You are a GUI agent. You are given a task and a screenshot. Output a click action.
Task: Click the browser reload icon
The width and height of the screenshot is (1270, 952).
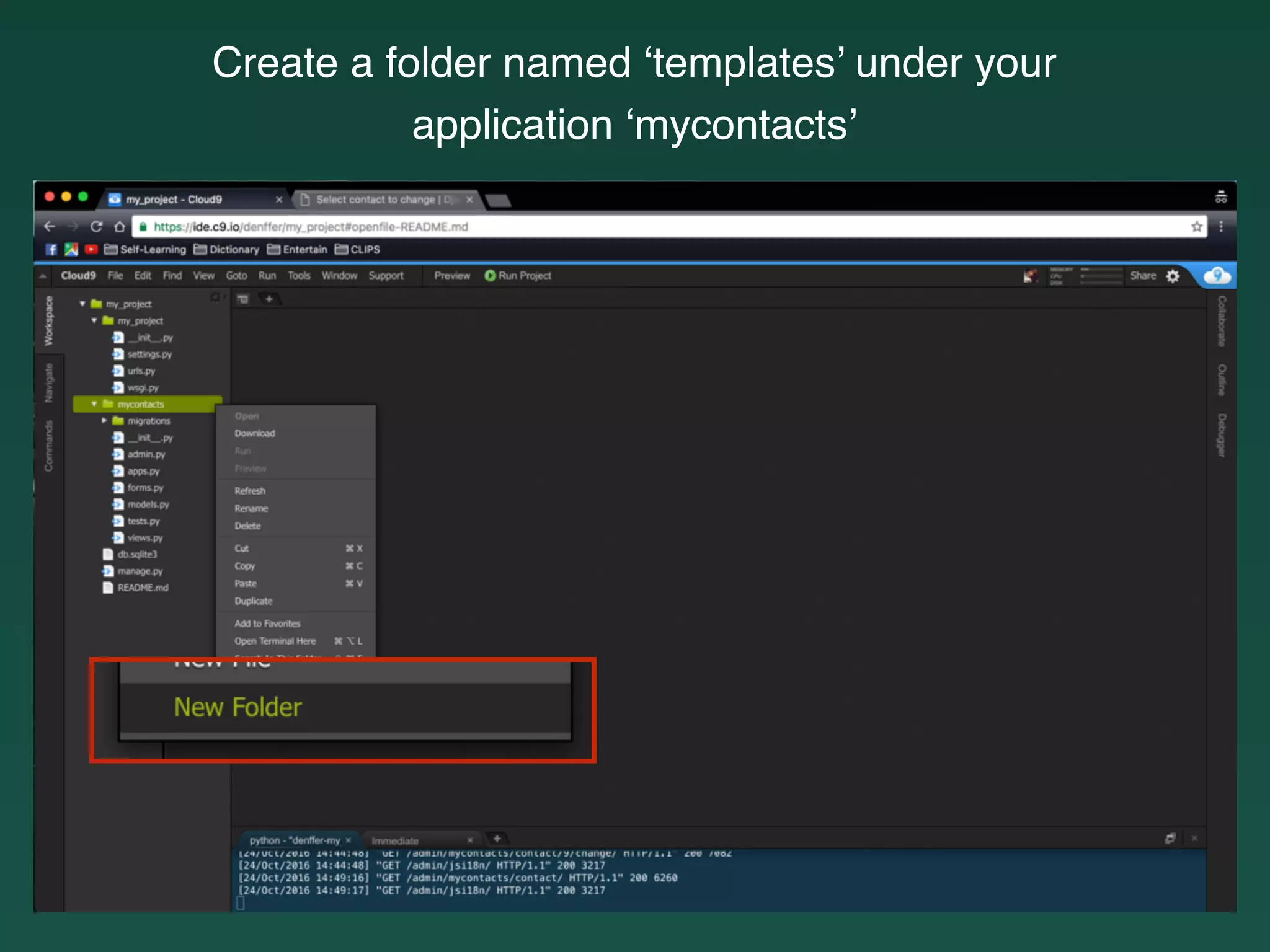coord(96,226)
